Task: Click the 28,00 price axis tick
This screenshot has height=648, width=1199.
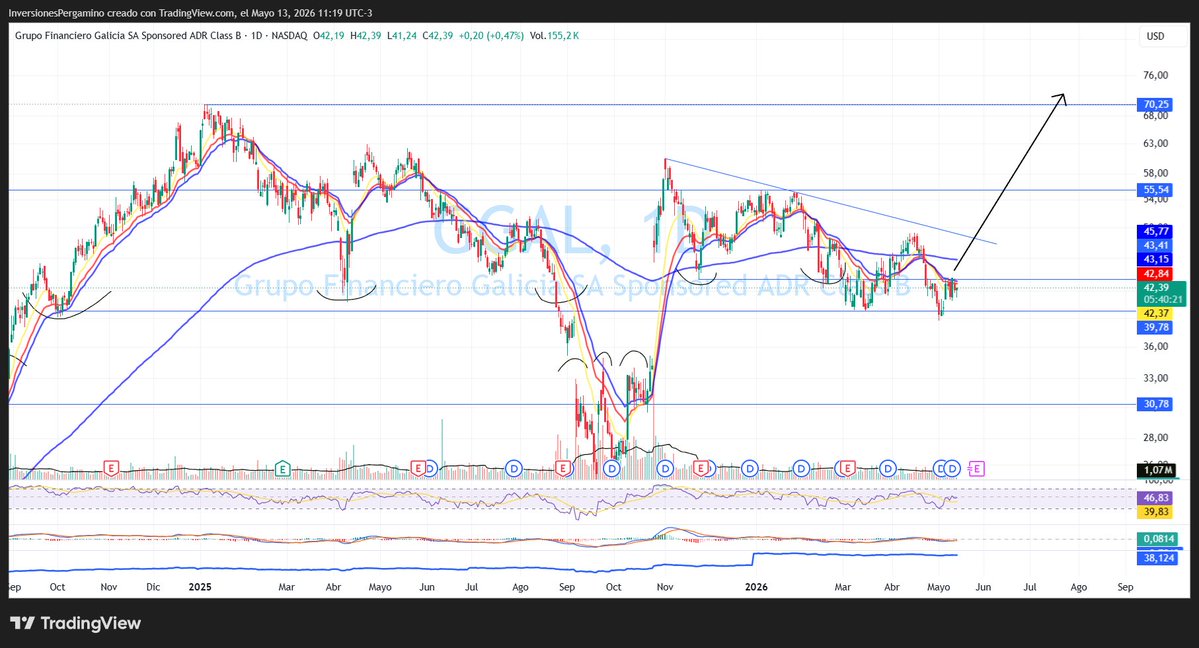Action: [1155, 438]
